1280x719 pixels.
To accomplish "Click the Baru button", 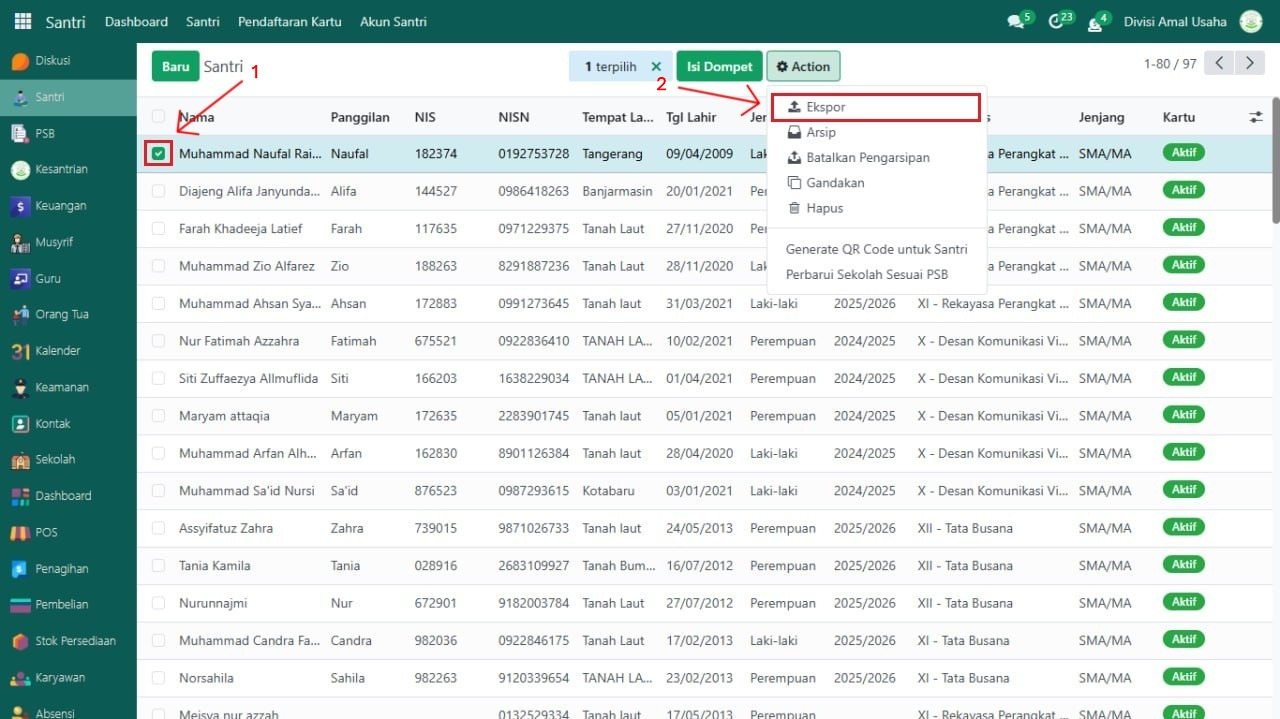I will tap(175, 67).
